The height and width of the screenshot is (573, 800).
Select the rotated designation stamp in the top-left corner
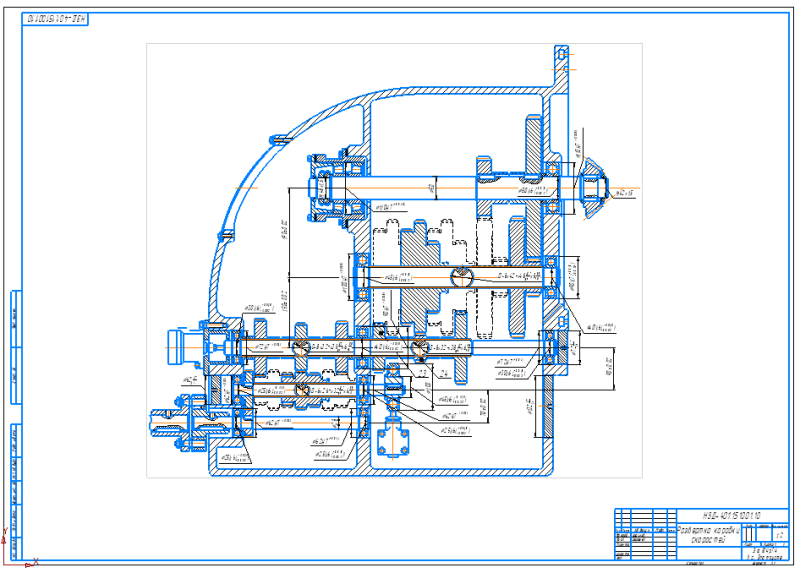[x=56, y=19]
